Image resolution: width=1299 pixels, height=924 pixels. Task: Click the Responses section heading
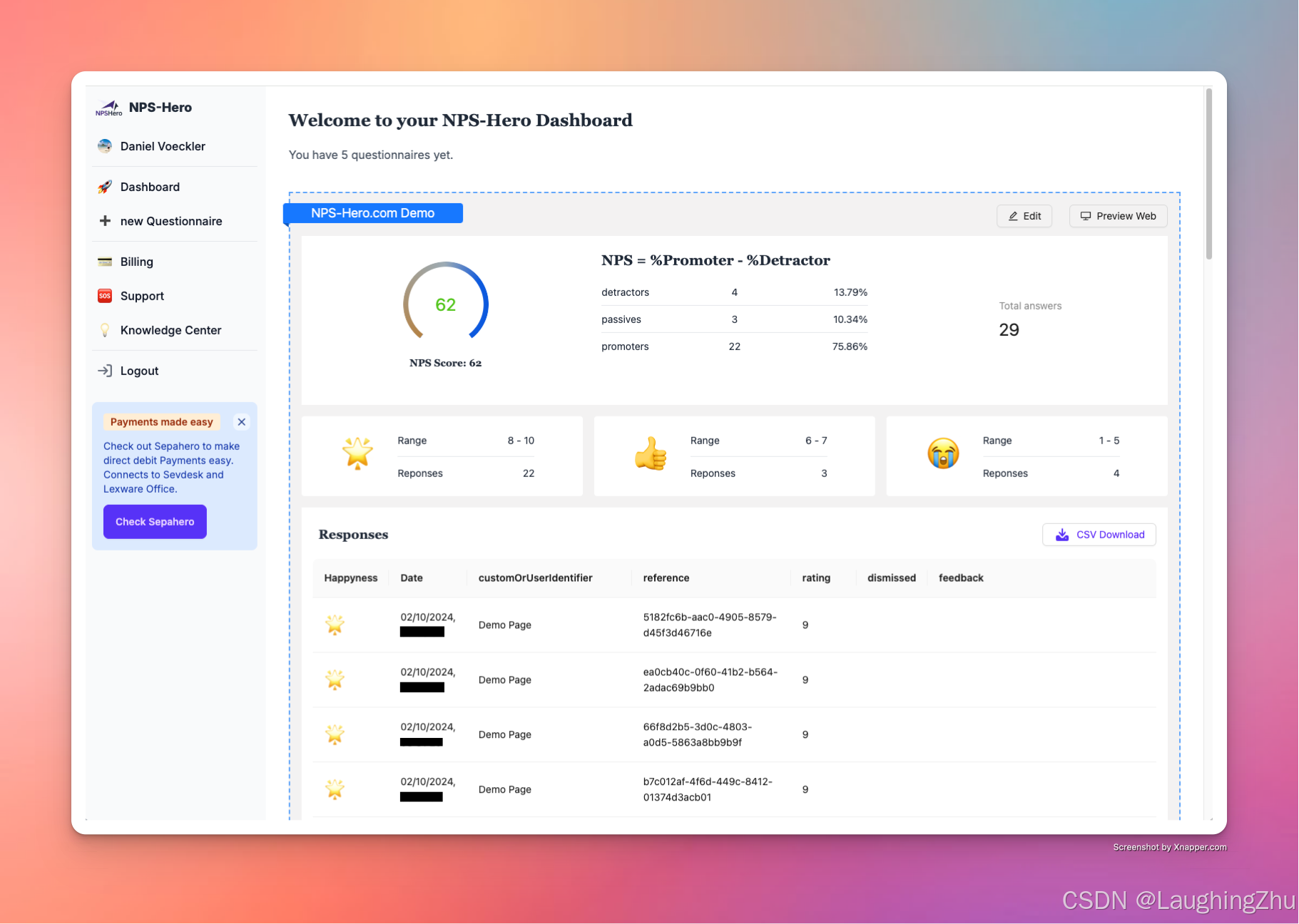(353, 535)
